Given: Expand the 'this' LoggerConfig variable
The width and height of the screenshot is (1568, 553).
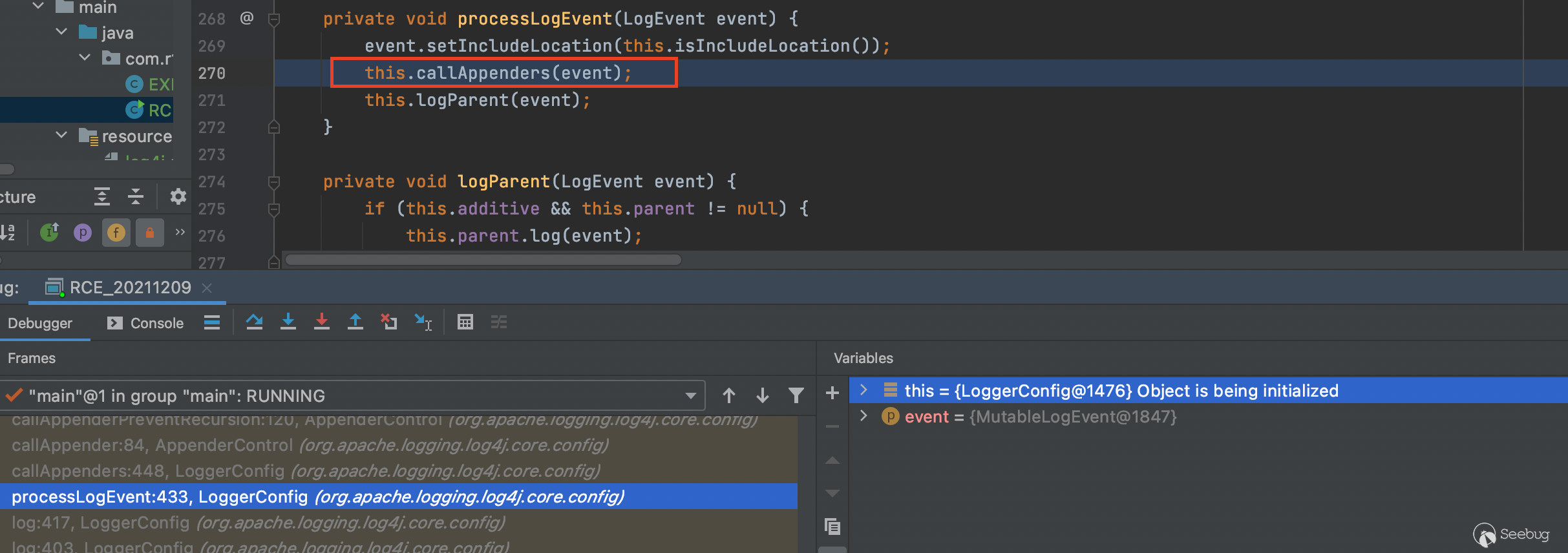Looking at the screenshot, I should pos(863,390).
